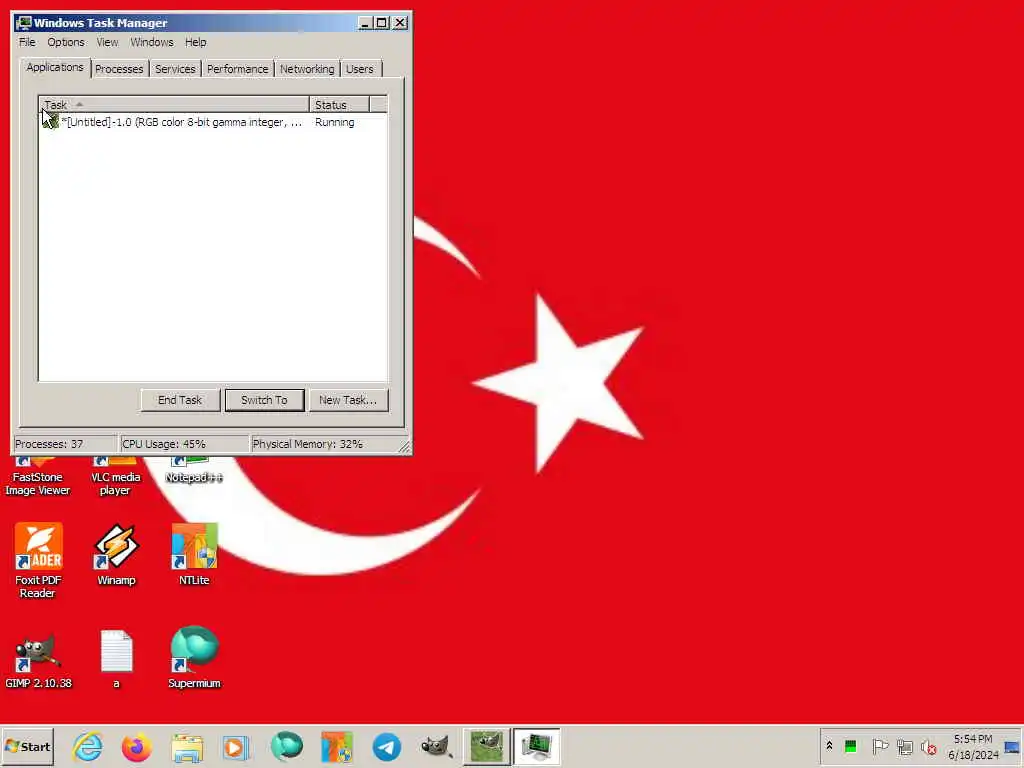This screenshot has width=1024, height=768.
Task: Select the VLC media player desktop icon
Action: (x=115, y=477)
